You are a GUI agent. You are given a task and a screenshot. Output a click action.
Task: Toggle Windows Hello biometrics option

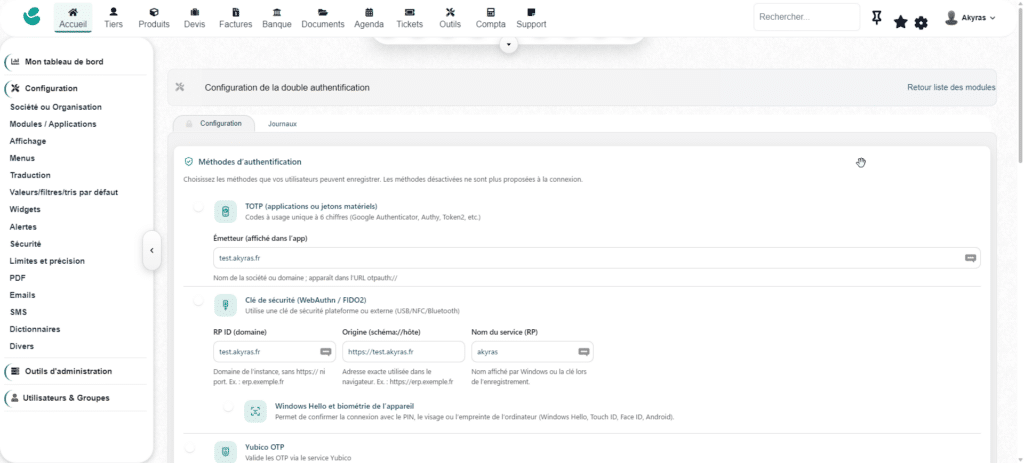coord(228,407)
